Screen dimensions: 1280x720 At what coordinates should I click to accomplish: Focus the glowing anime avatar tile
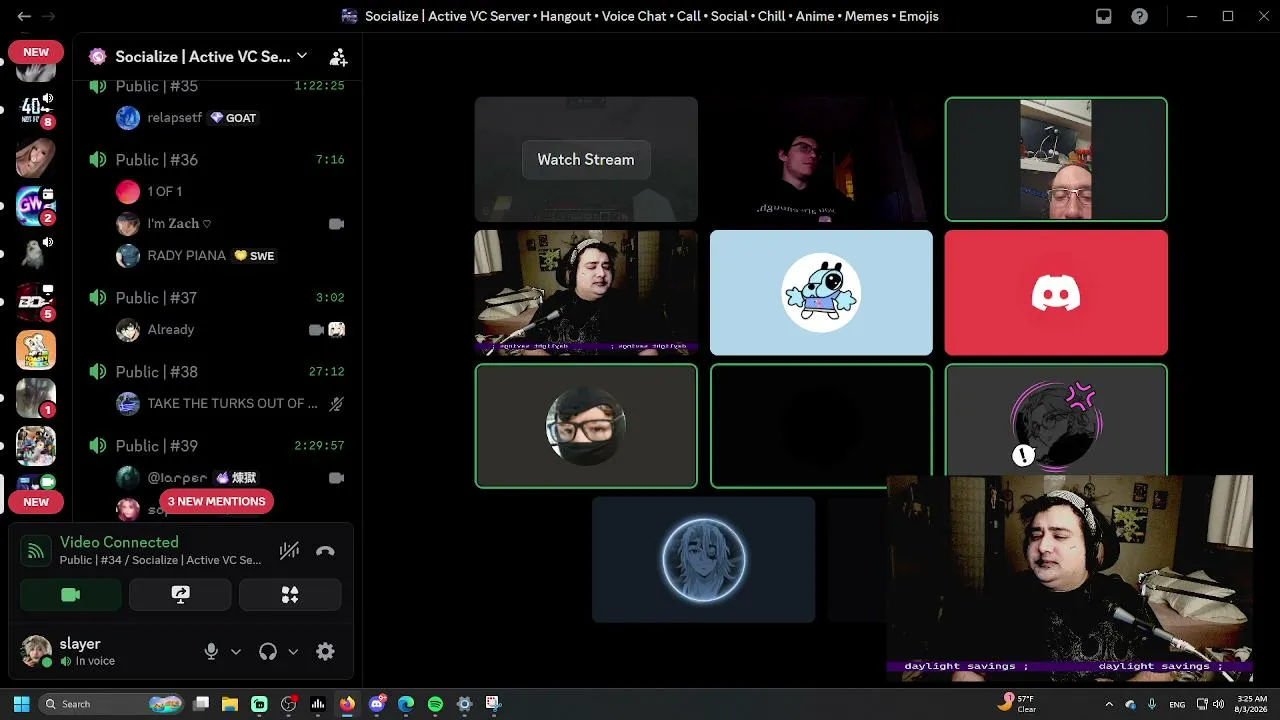[704, 560]
